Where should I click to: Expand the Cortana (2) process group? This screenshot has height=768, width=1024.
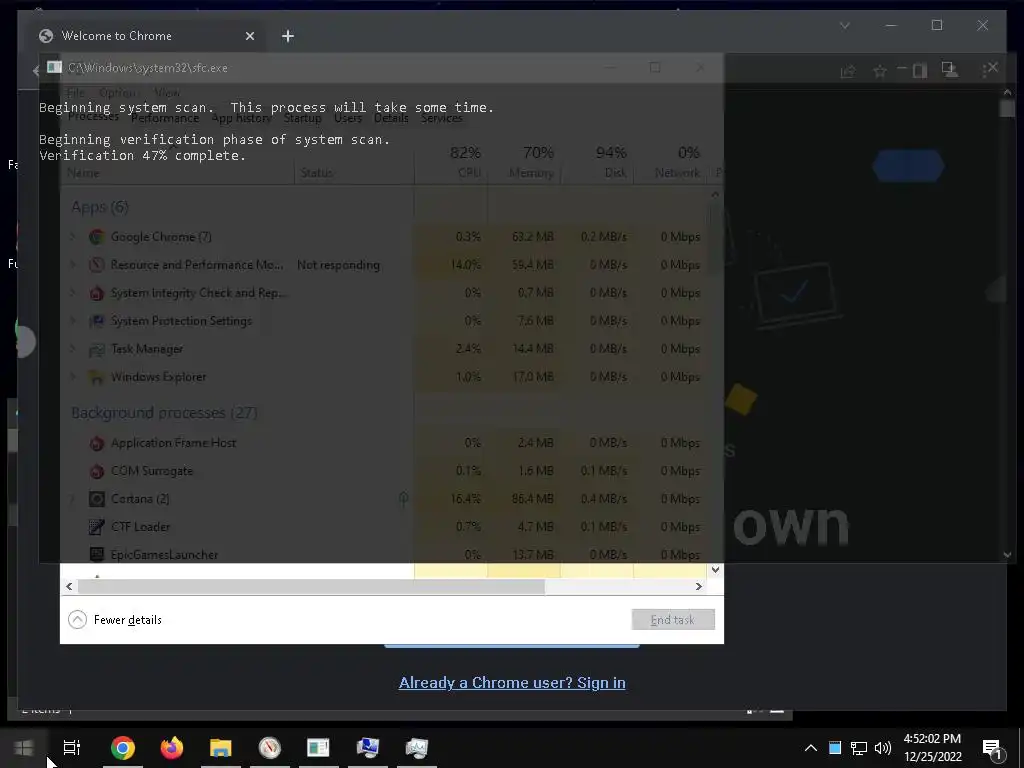click(73, 500)
